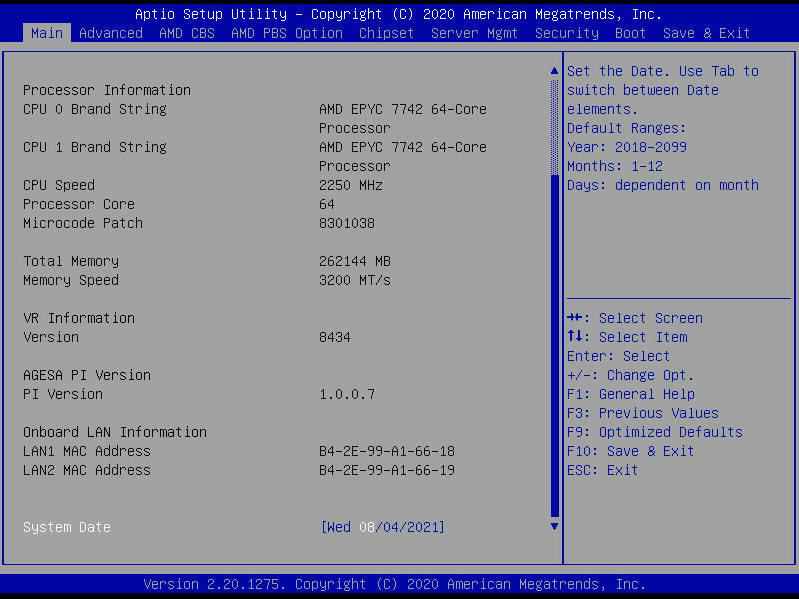The width and height of the screenshot is (799, 599).
Task: Click MAC address B4-2E-99-A1-66-19
Action: point(387,470)
